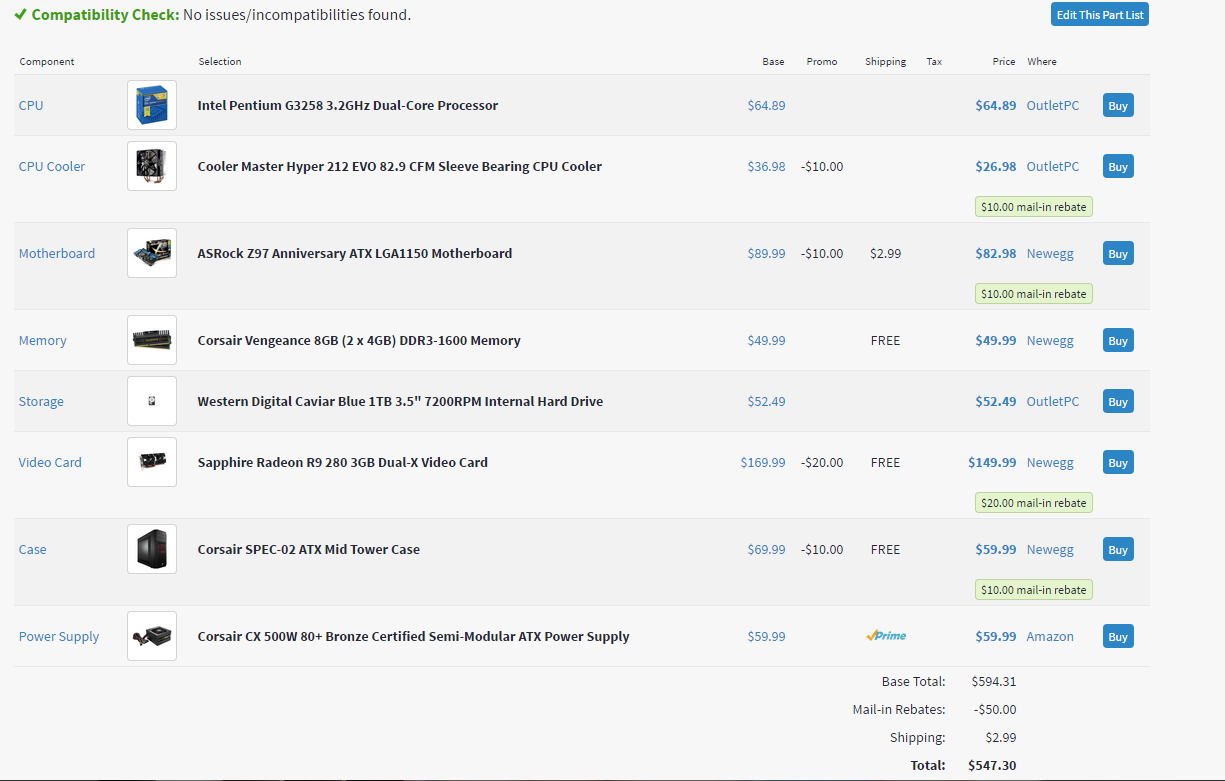Click the $89.99 base price for Motherboard
1225x781 pixels.
coord(766,253)
